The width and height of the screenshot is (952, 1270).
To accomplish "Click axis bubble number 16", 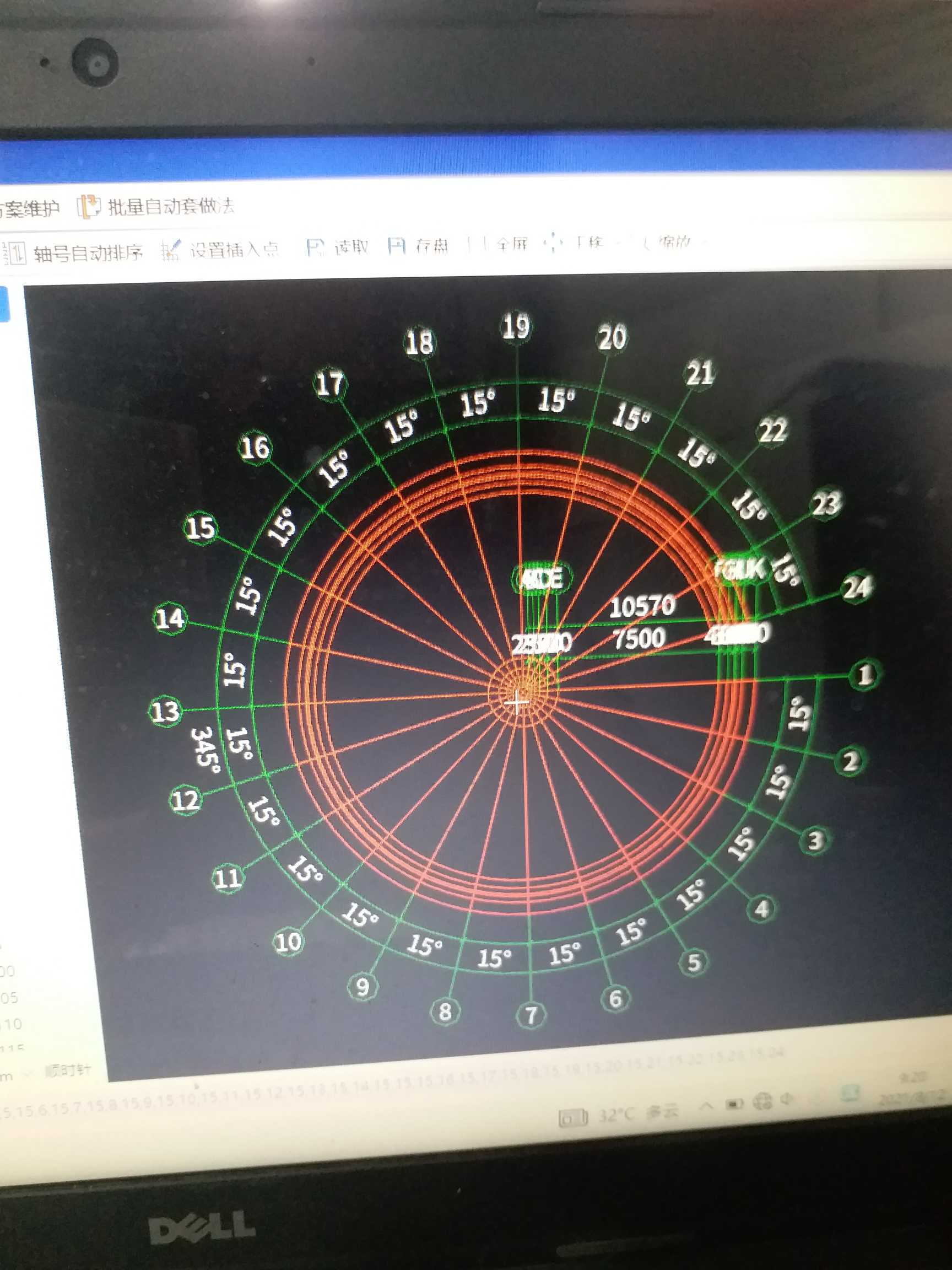I will point(255,448).
